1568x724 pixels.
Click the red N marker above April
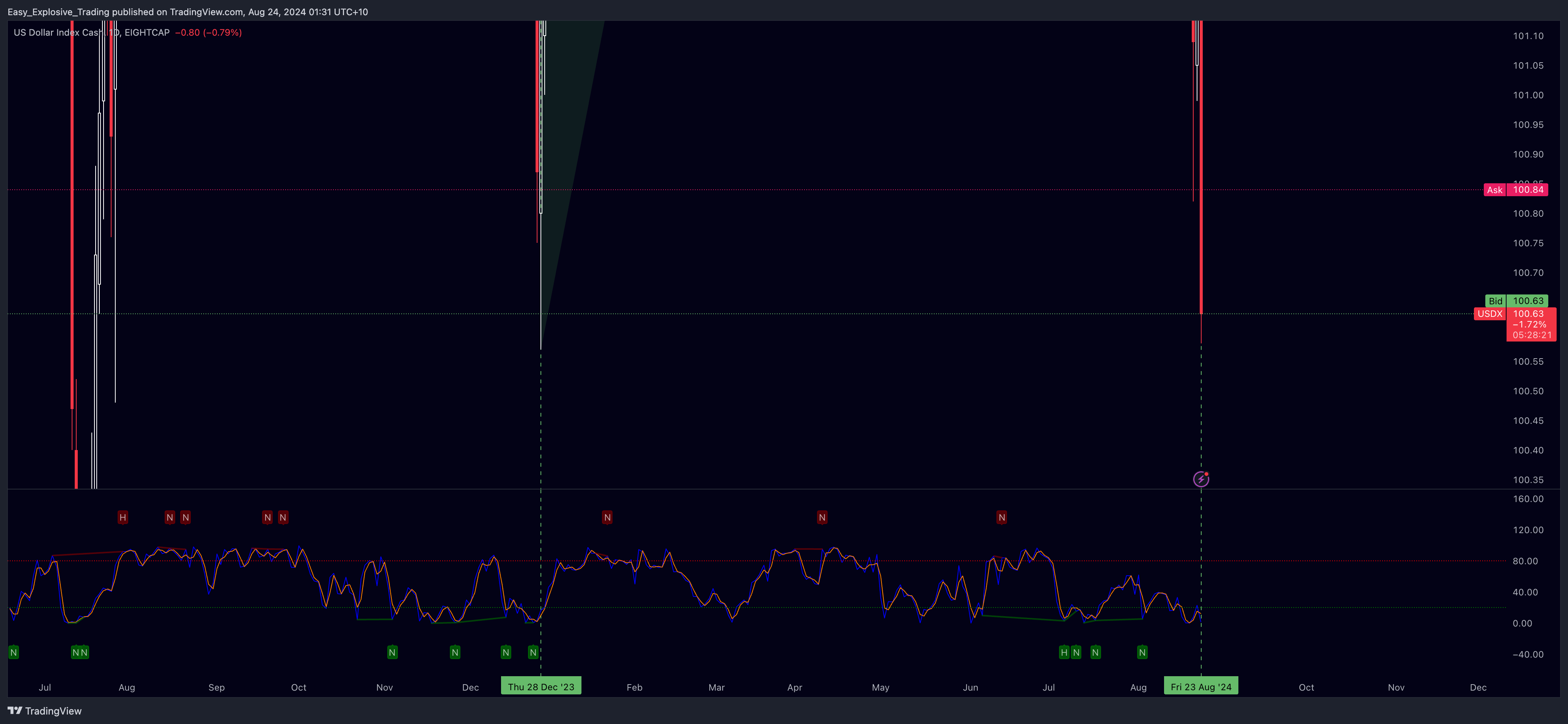click(822, 517)
